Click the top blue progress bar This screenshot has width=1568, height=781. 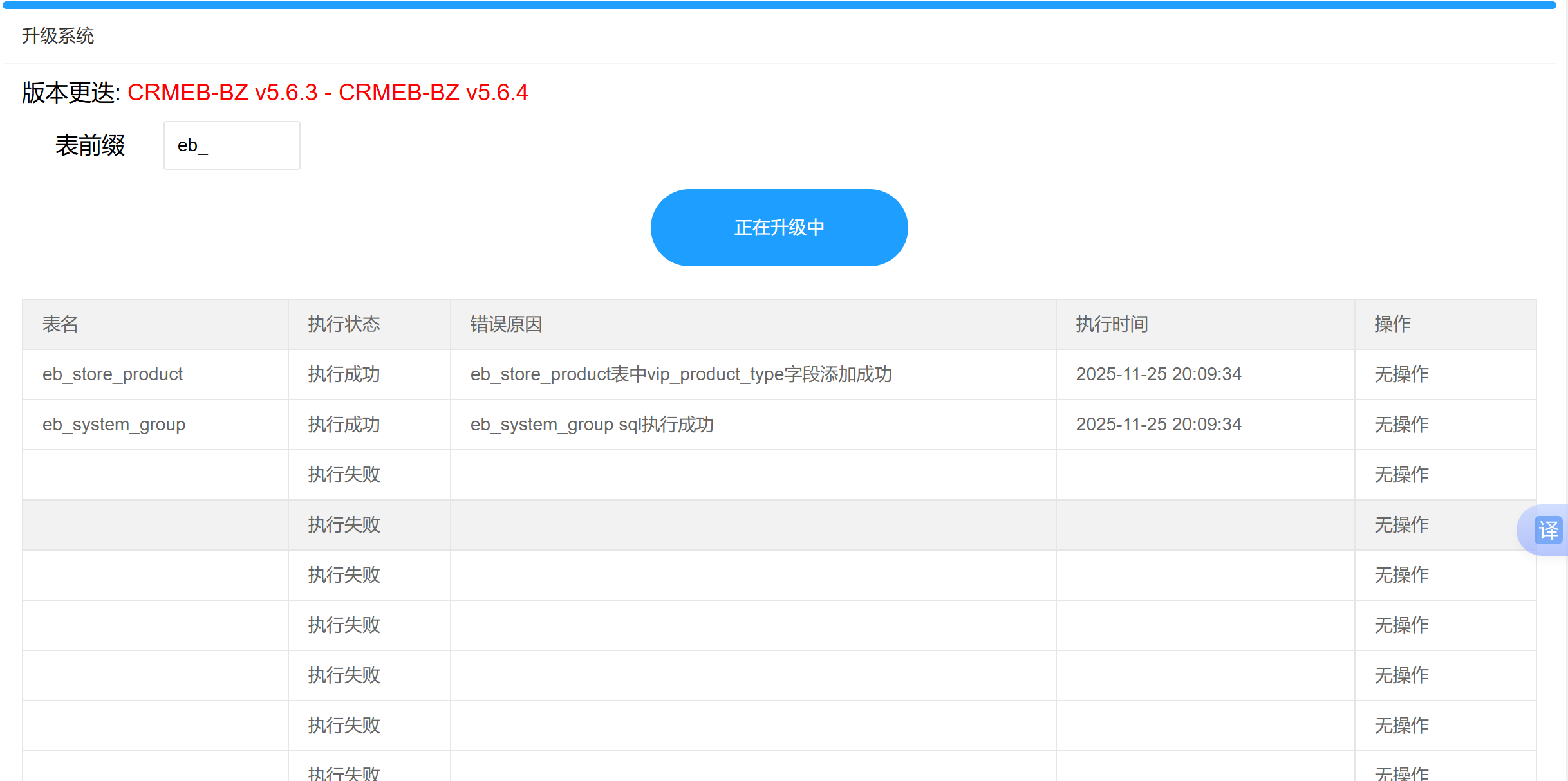click(x=779, y=5)
